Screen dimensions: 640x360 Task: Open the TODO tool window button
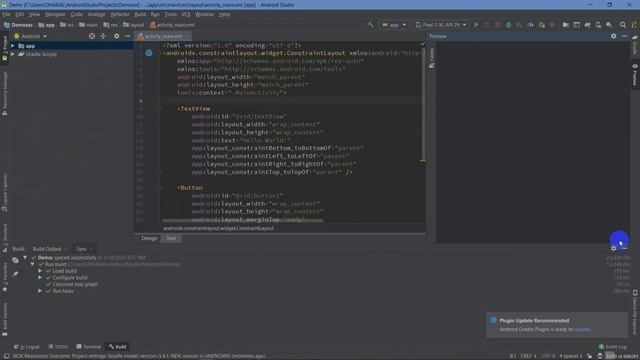pyautogui.click(x=58, y=347)
